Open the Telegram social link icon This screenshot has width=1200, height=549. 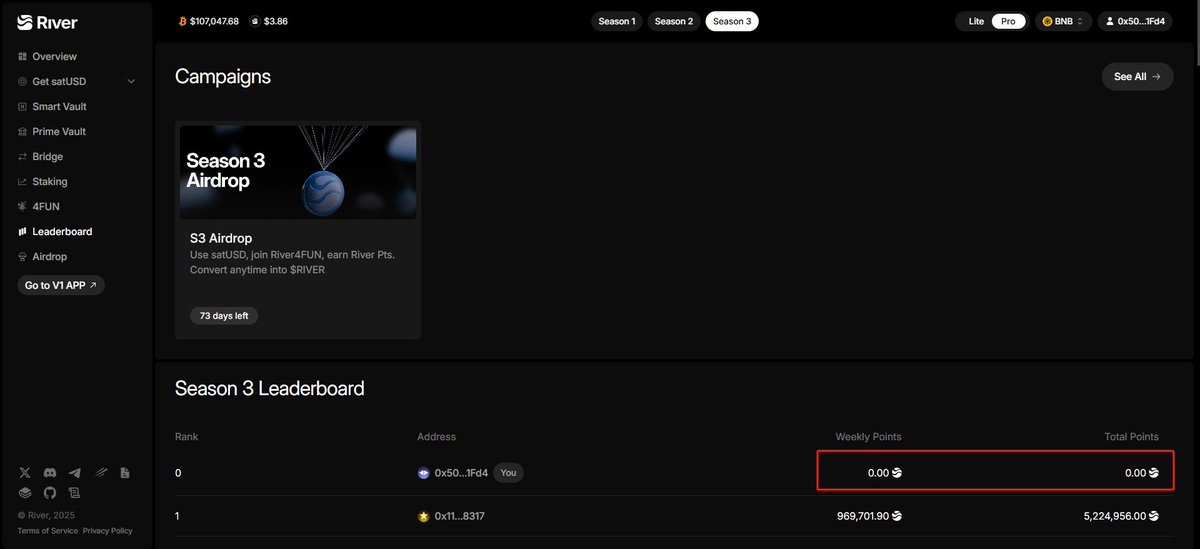click(75, 472)
